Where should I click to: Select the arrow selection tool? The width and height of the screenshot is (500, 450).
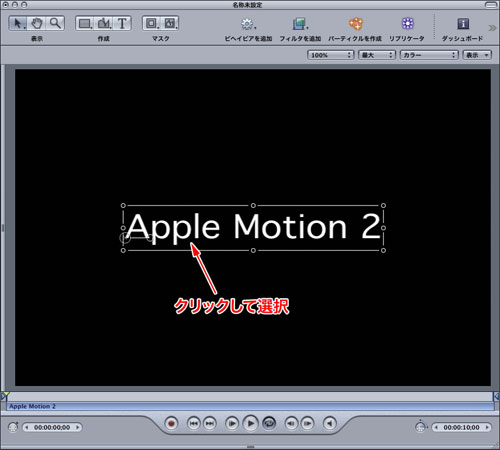click(18, 23)
